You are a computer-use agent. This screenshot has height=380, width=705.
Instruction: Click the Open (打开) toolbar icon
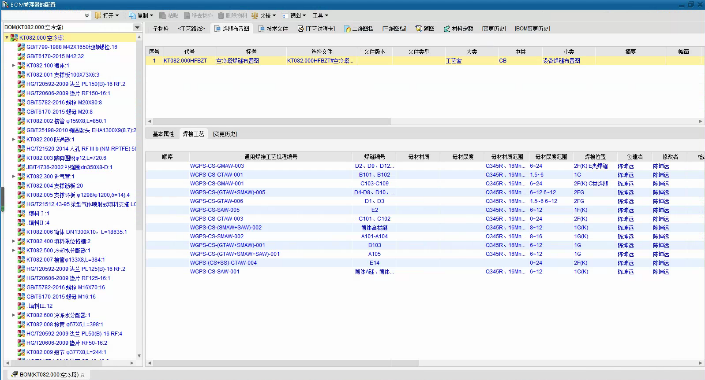point(98,15)
